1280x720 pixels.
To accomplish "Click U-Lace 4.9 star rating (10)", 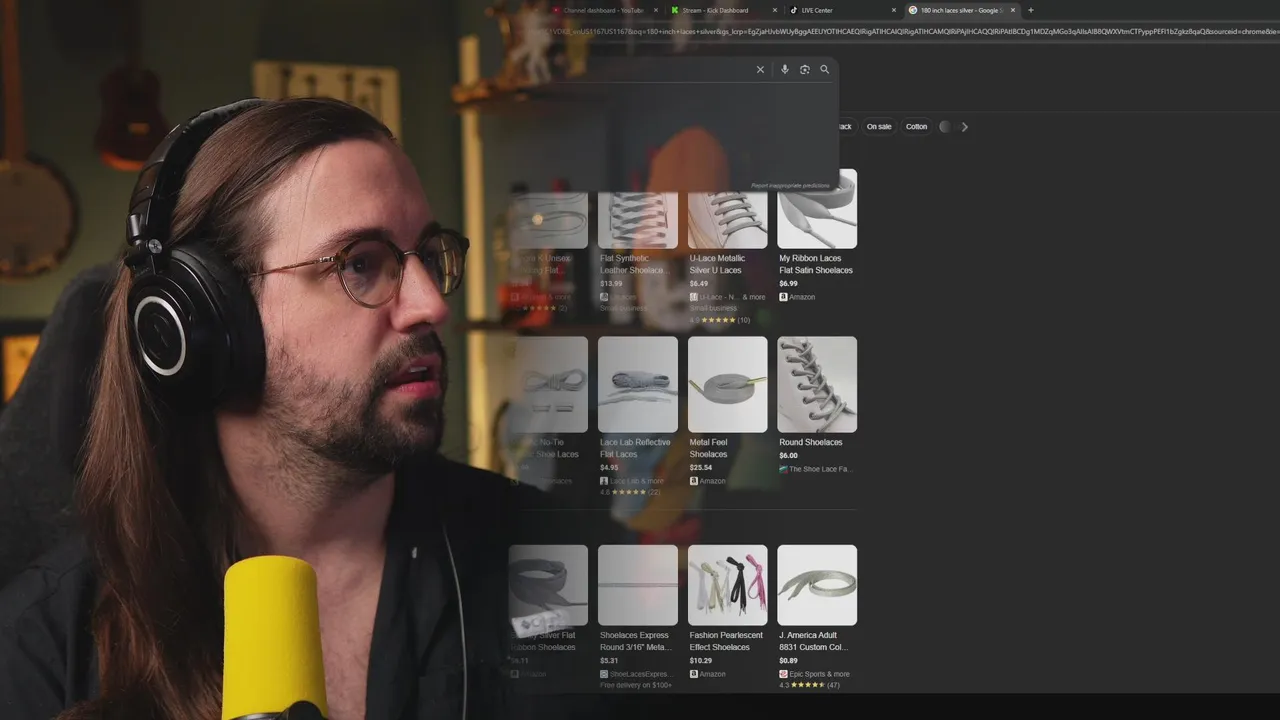I will 719,321.
